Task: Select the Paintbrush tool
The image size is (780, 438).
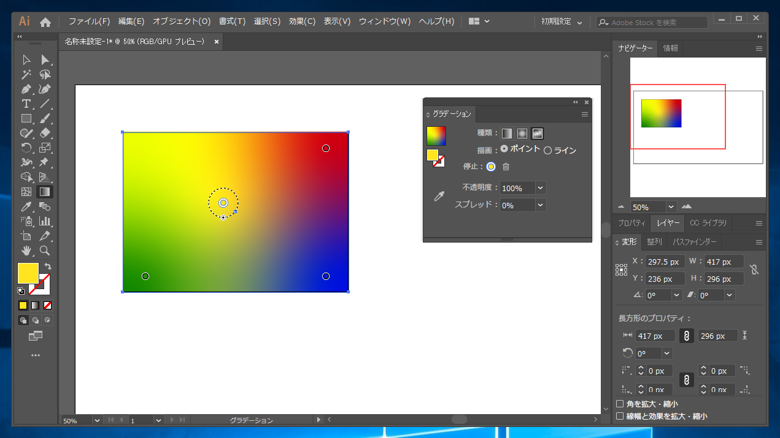Action: (45, 118)
